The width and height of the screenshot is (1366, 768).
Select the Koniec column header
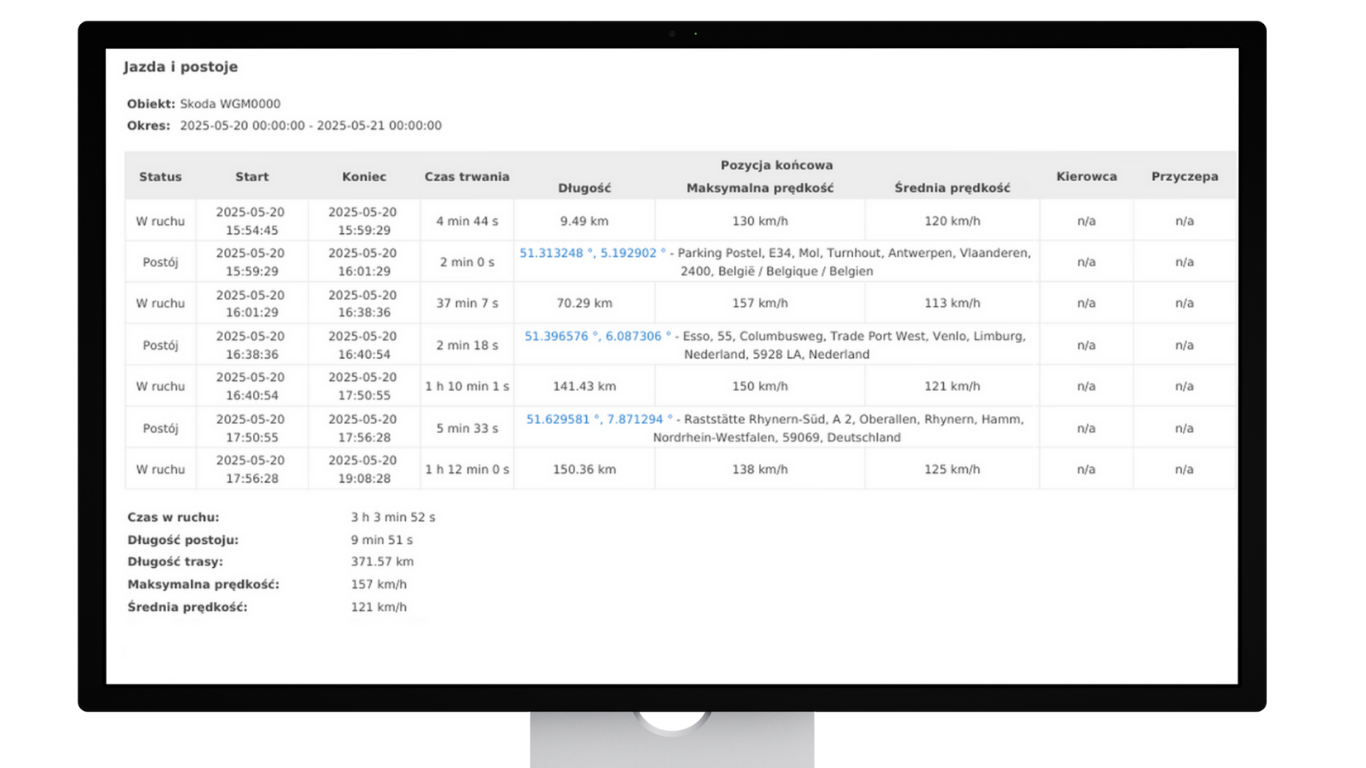(x=364, y=177)
